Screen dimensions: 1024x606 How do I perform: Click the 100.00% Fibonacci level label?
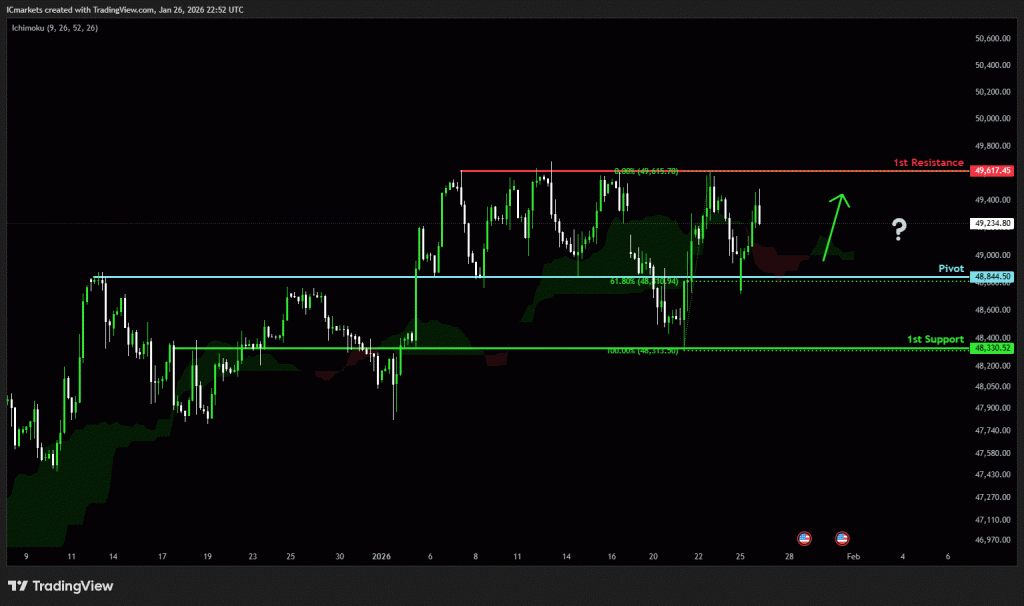(643, 351)
